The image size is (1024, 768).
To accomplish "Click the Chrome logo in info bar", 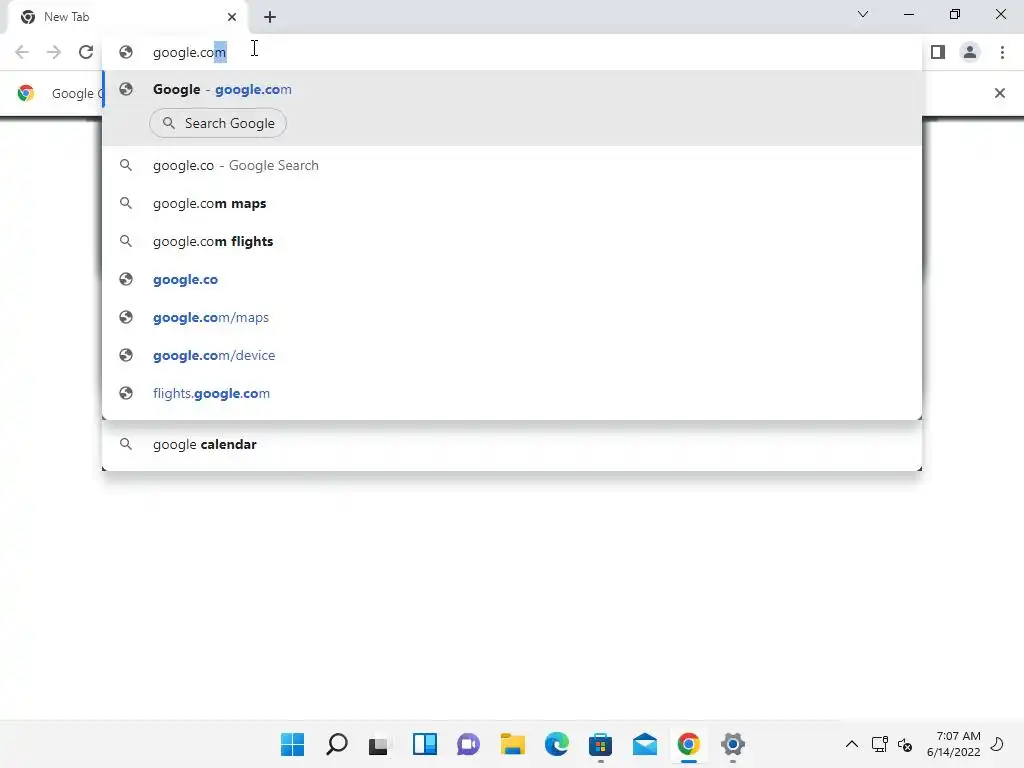I will click(26, 93).
